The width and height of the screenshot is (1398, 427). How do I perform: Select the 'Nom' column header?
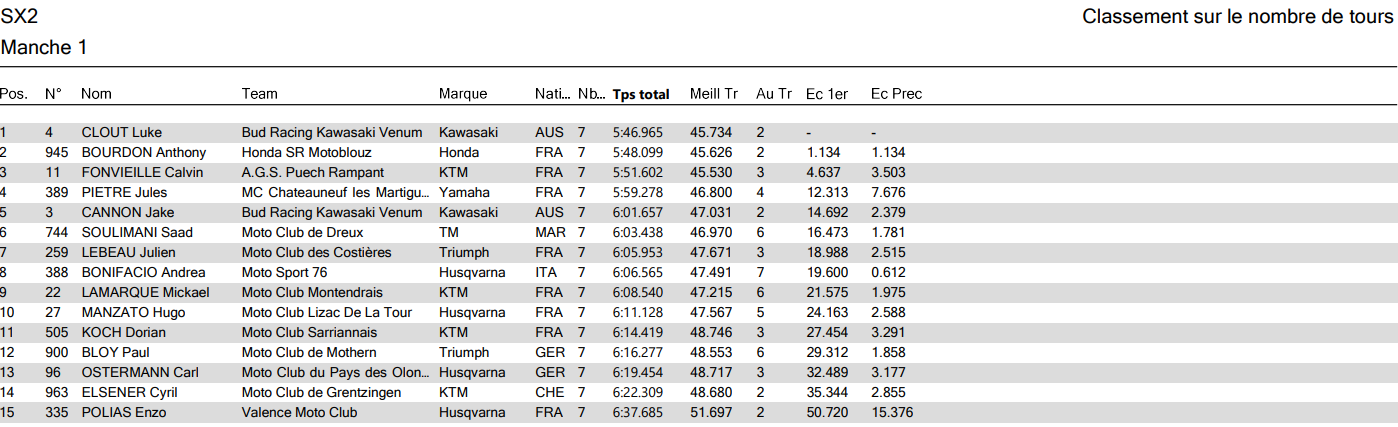pos(96,94)
